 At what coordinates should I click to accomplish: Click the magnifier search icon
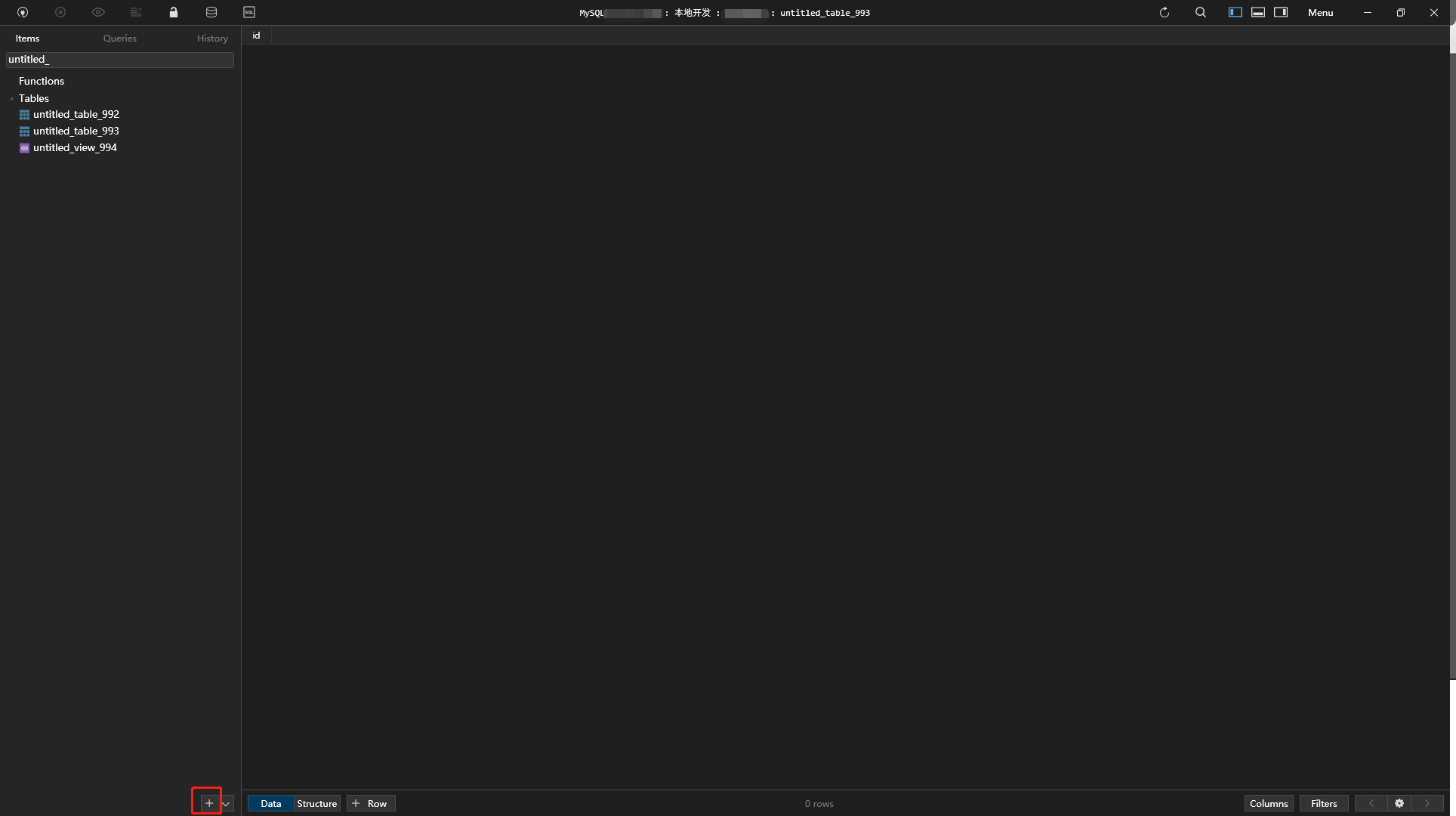(x=1201, y=12)
